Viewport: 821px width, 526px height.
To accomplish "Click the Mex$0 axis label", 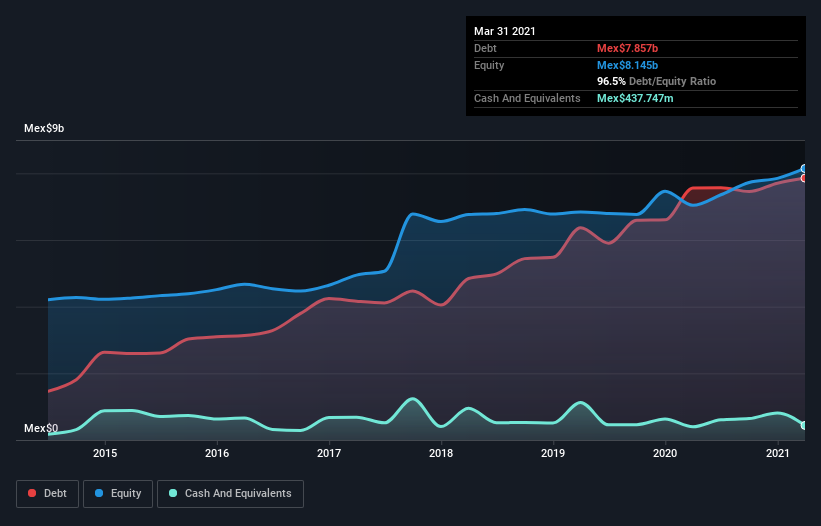I will pyautogui.click(x=41, y=428).
